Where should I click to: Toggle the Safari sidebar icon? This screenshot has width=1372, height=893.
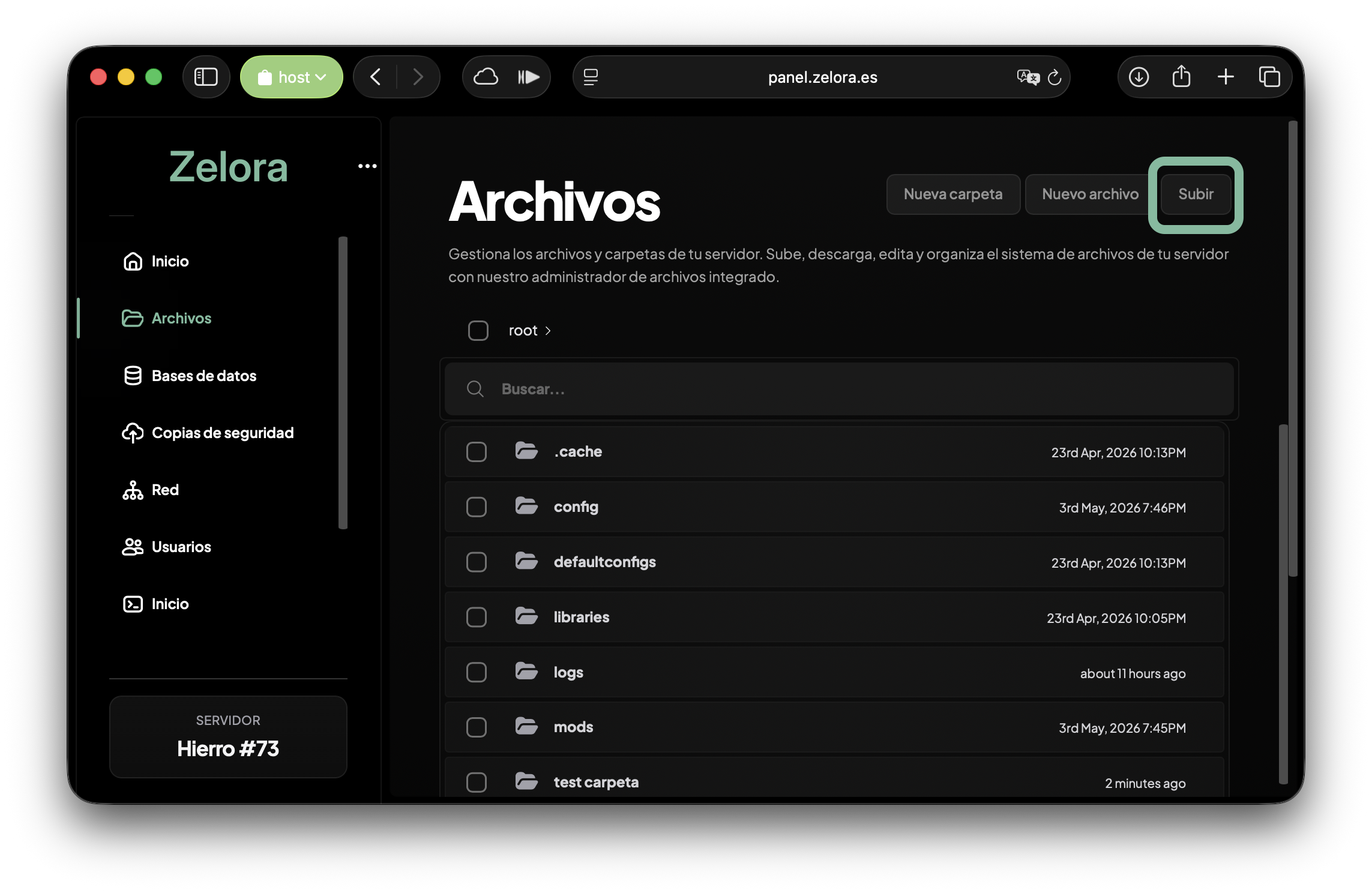point(206,77)
